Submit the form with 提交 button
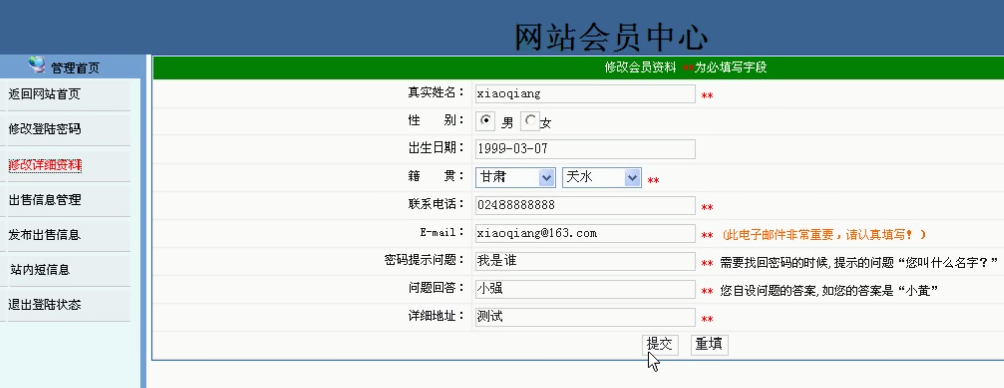This screenshot has height=388, width=1004. point(660,344)
